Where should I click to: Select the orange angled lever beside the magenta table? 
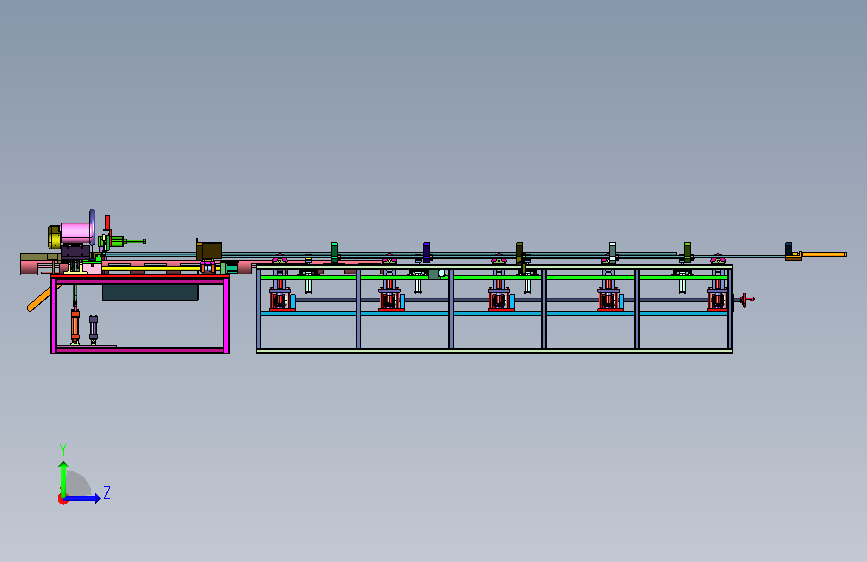(41, 300)
